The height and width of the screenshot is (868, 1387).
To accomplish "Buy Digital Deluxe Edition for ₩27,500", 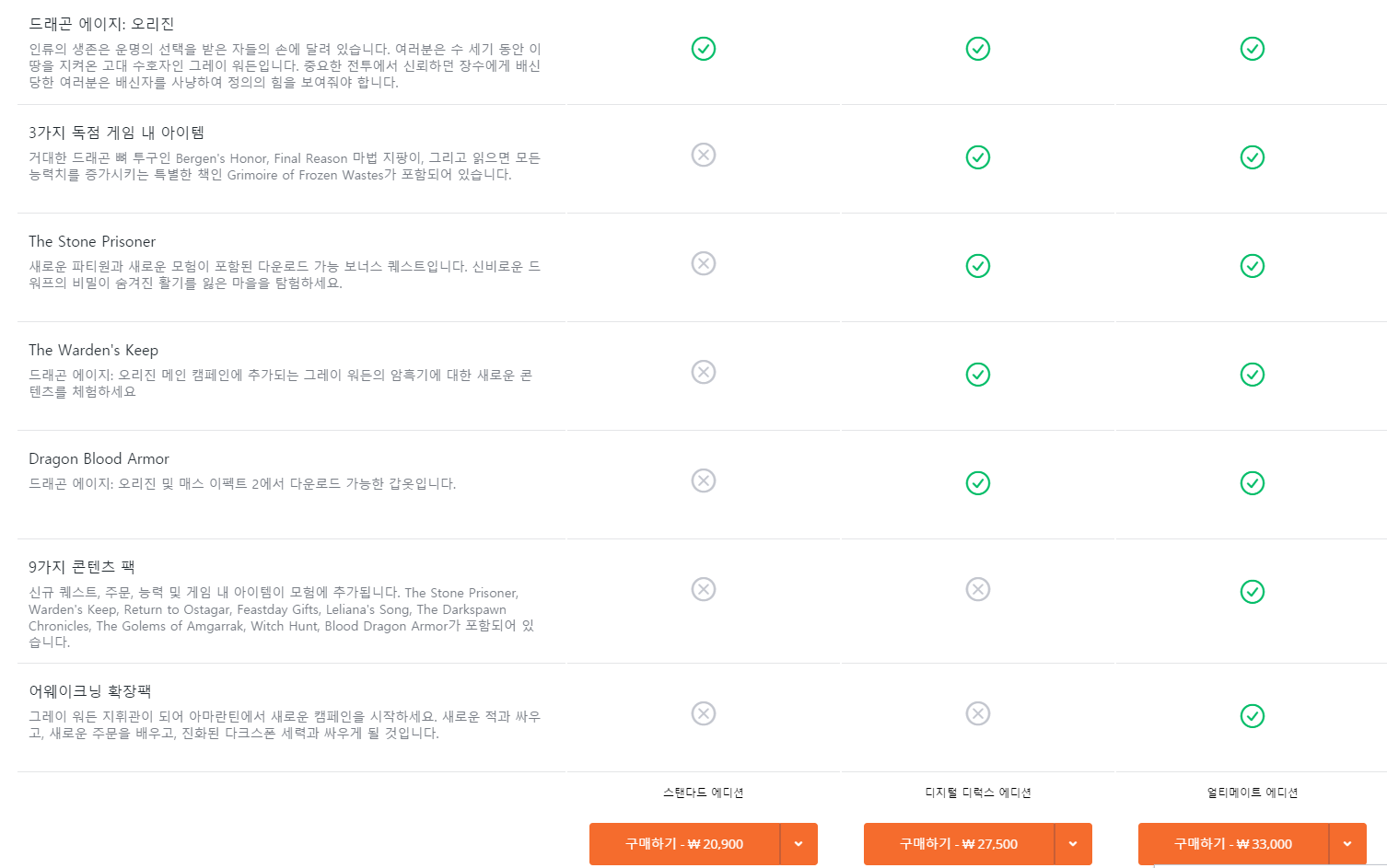I will click(959, 844).
